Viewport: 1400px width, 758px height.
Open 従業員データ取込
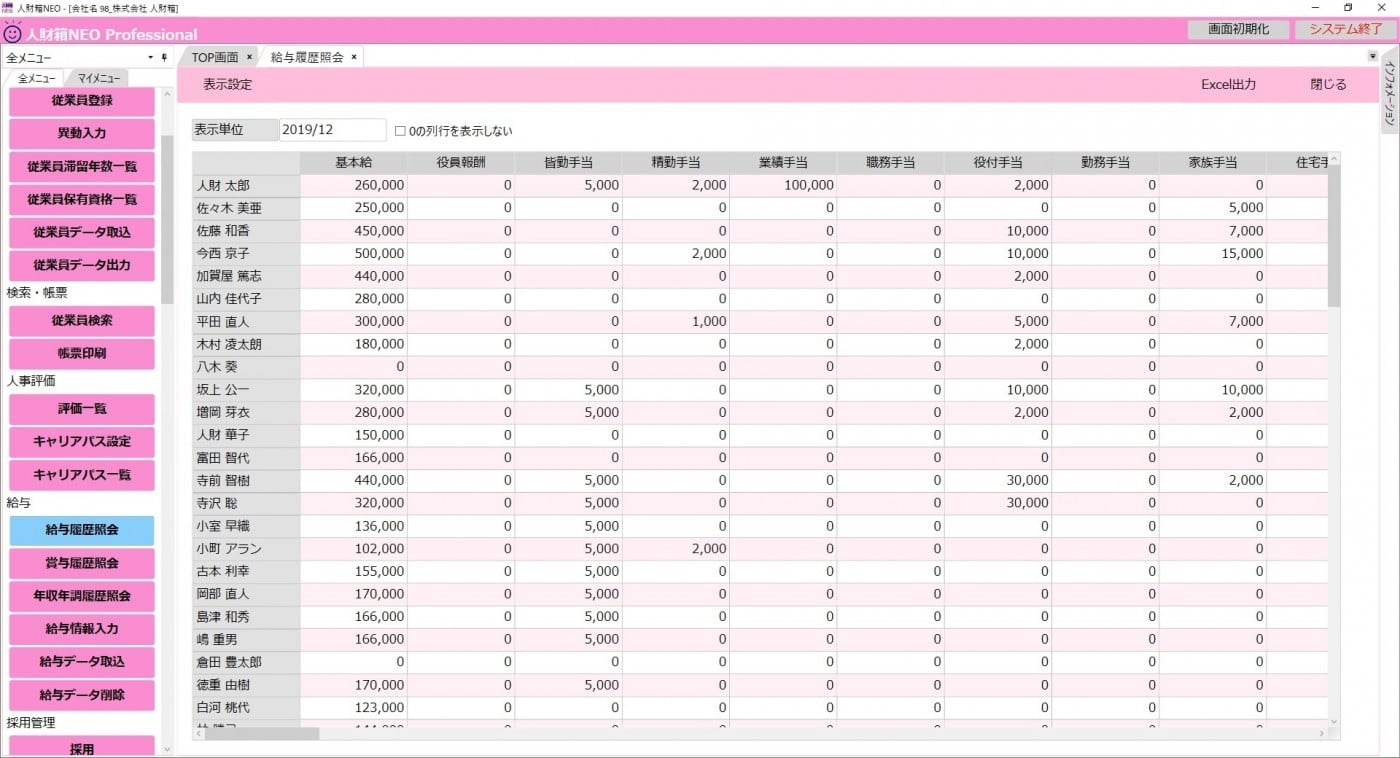coord(82,232)
